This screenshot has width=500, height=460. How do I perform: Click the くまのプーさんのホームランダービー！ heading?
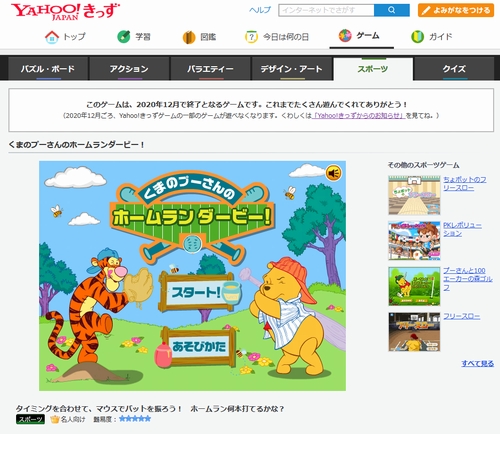click(x=77, y=145)
